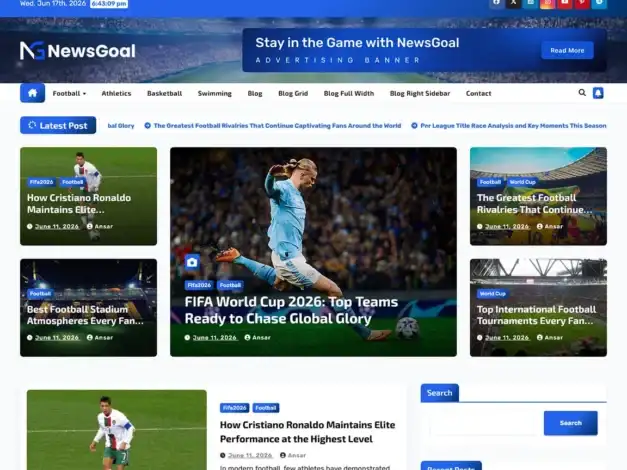Click Football tag on featured World Cup post
Viewport: 627px width, 470px height.
(230, 285)
